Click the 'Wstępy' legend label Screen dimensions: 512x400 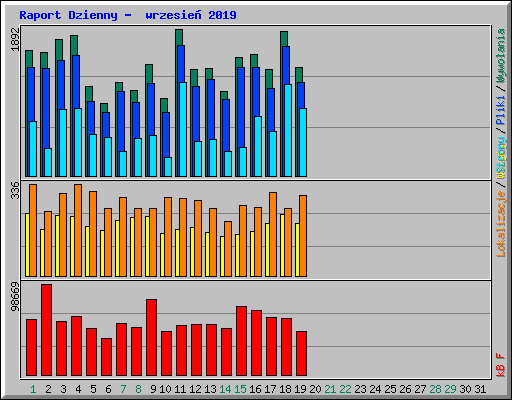tap(501, 158)
